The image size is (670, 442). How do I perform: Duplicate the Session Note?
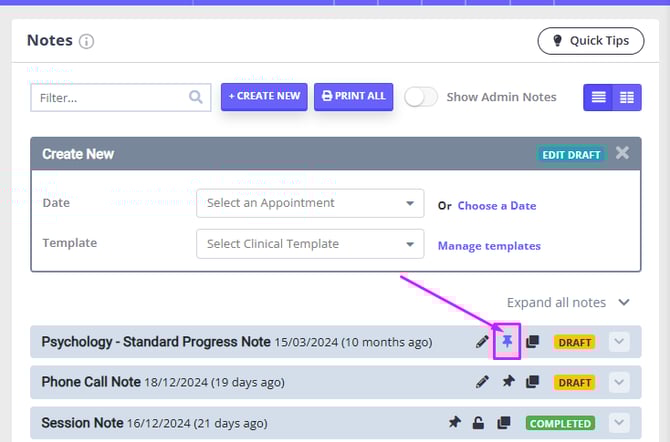point(506,423)
